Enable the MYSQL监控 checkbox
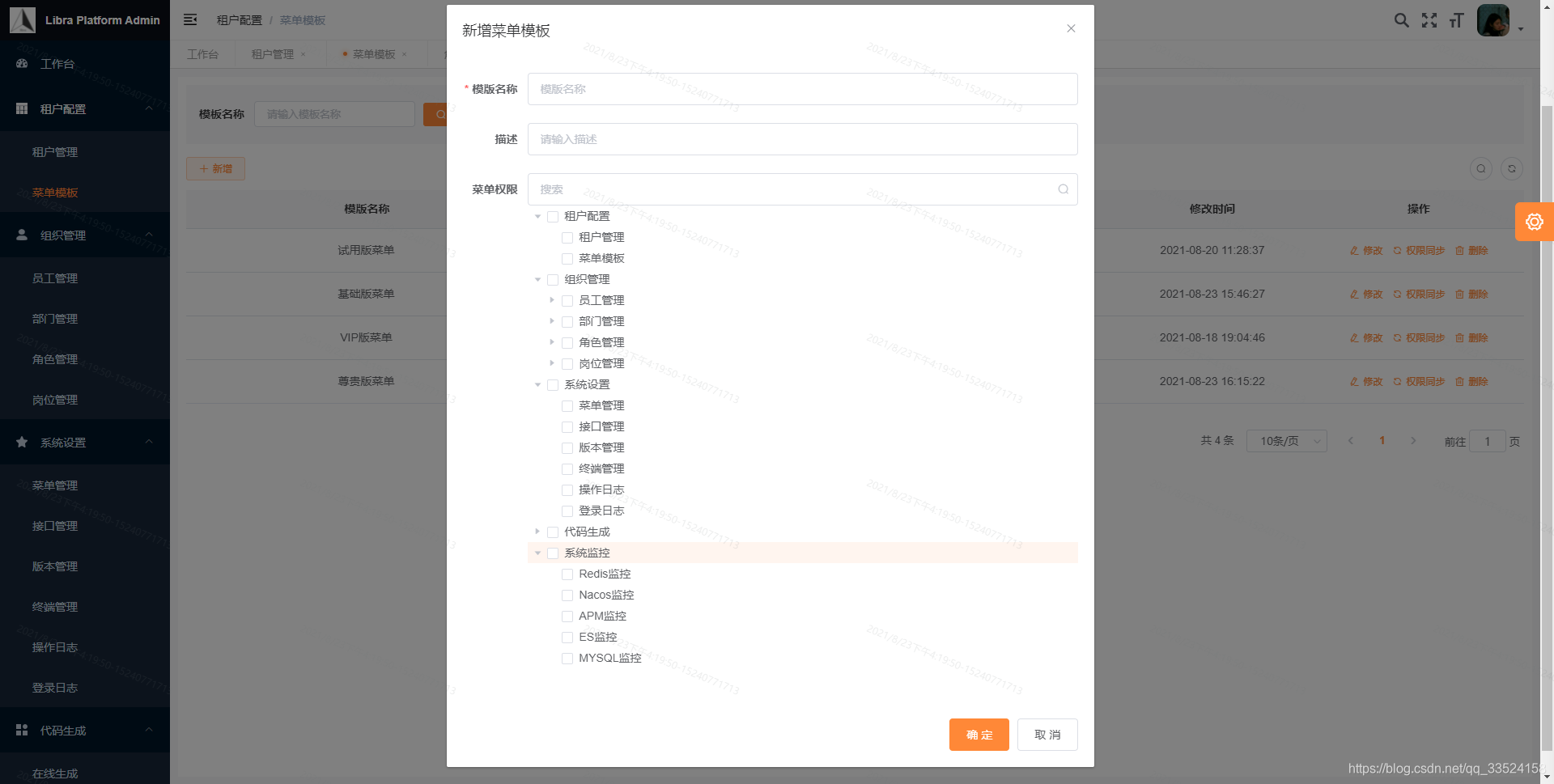The height and width of the screenshot is (784, 1554). (567, 658)
